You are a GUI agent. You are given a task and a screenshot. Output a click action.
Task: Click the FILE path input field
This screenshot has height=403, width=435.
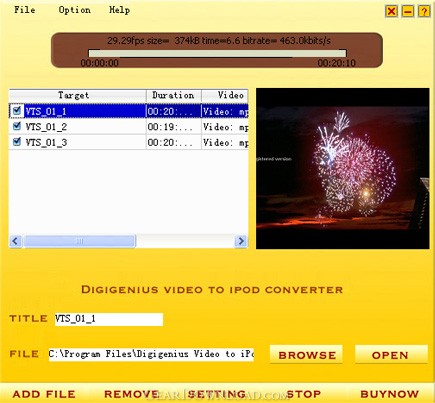[x=151, y=354]
